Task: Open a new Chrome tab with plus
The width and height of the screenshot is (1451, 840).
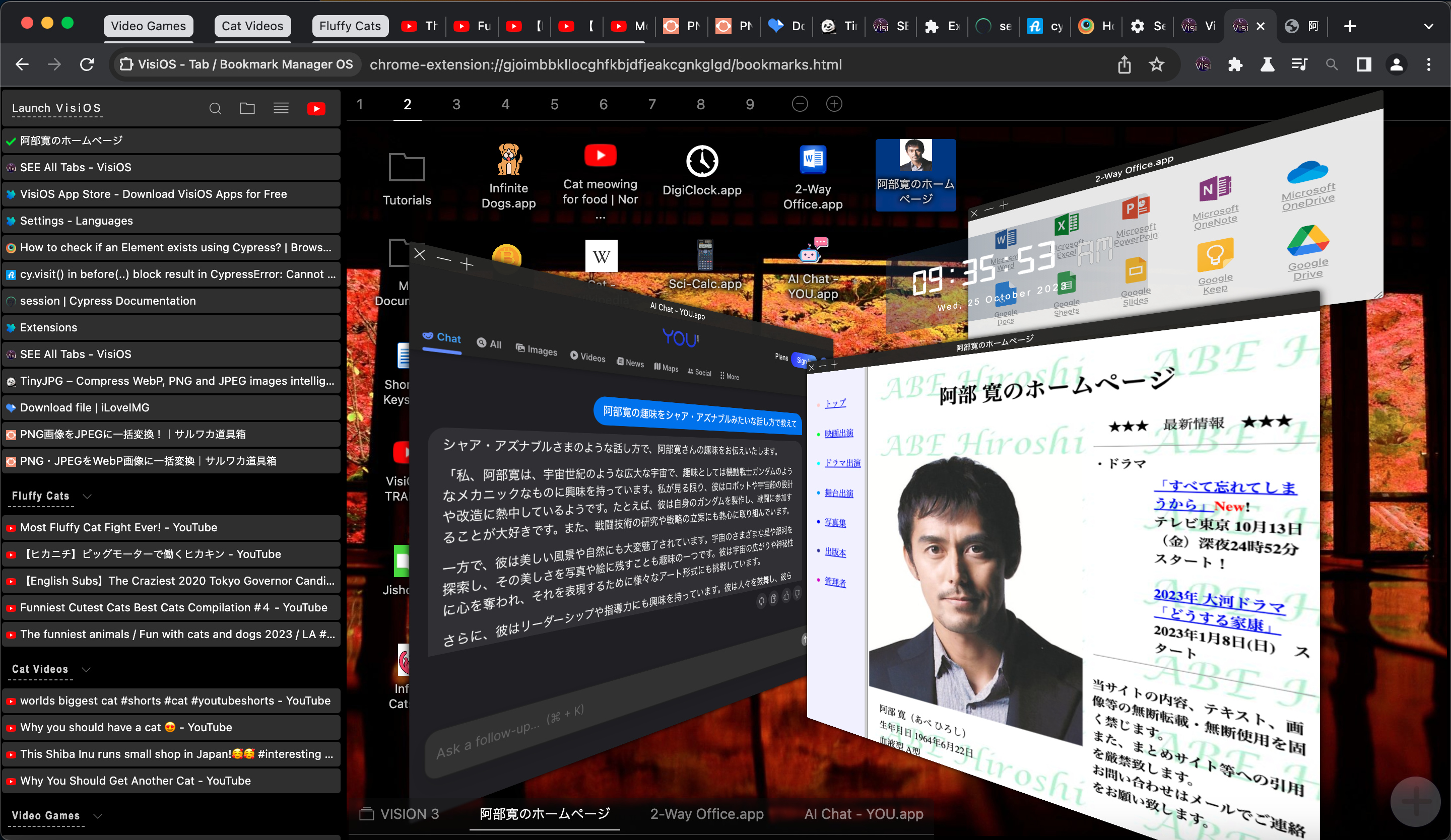Action: (x=1350, y=27)
